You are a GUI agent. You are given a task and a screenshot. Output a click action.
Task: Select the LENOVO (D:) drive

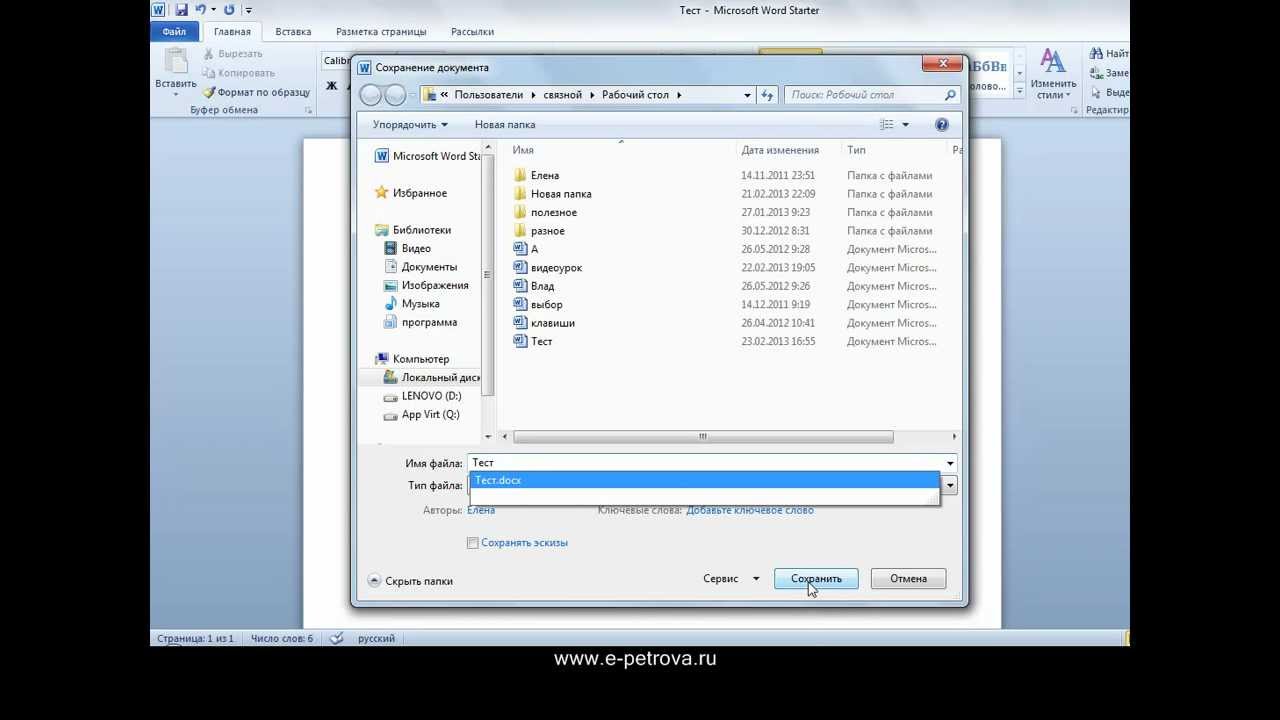click(422, 396)
